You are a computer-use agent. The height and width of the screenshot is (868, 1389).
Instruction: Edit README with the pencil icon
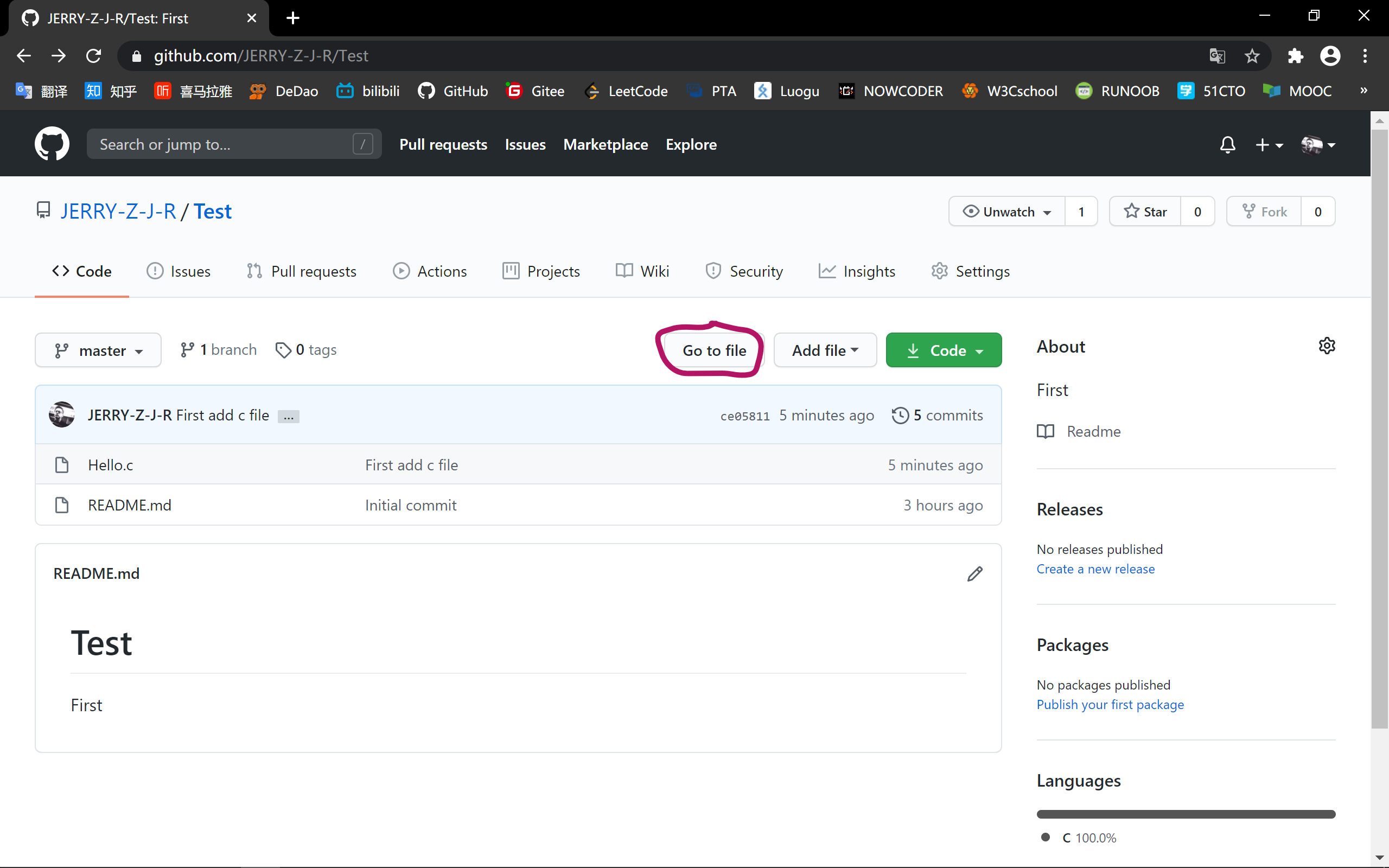974,573
